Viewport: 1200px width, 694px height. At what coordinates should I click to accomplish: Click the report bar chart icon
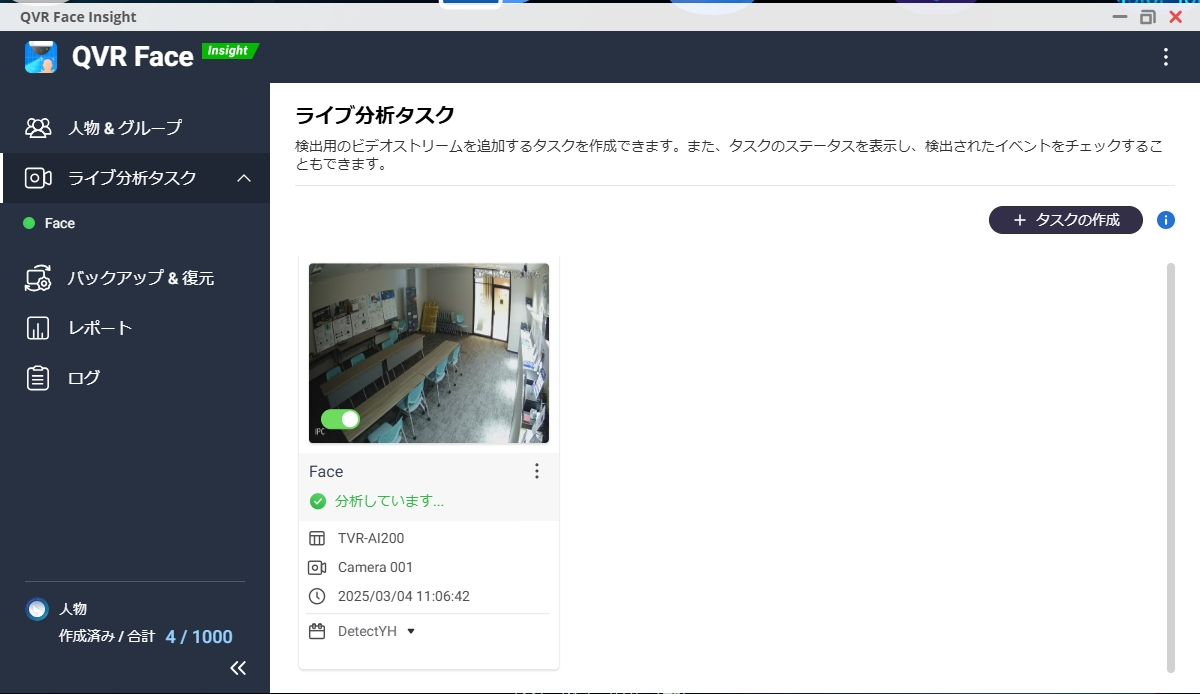click(38, 328)
